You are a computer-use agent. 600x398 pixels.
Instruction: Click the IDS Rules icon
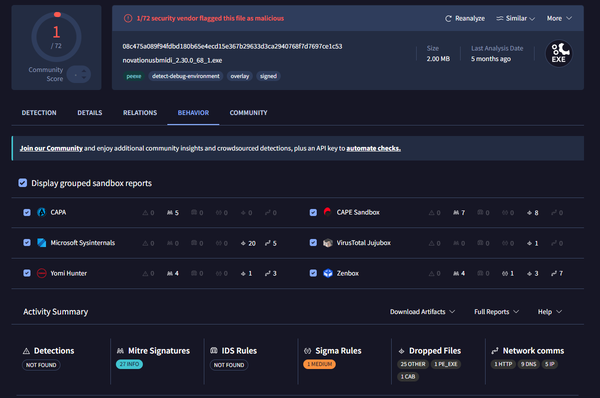[214, 351]
